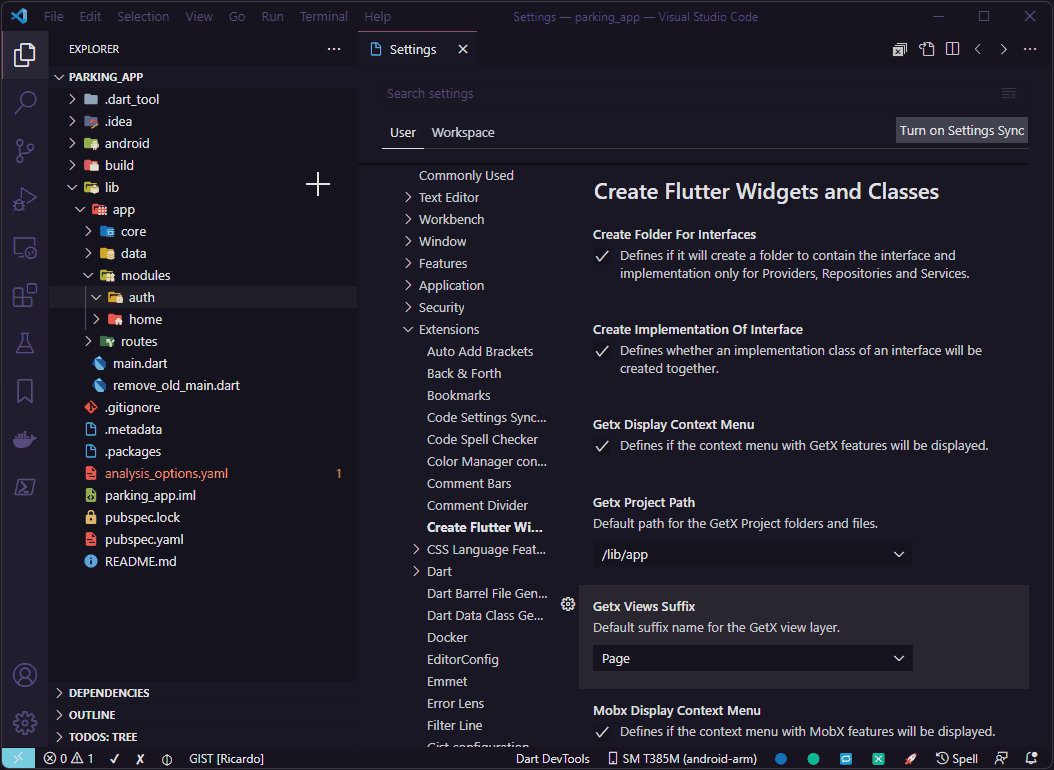Open notifications bell in status bar
Viewport: 1054px width, 770px height.
1032,759
